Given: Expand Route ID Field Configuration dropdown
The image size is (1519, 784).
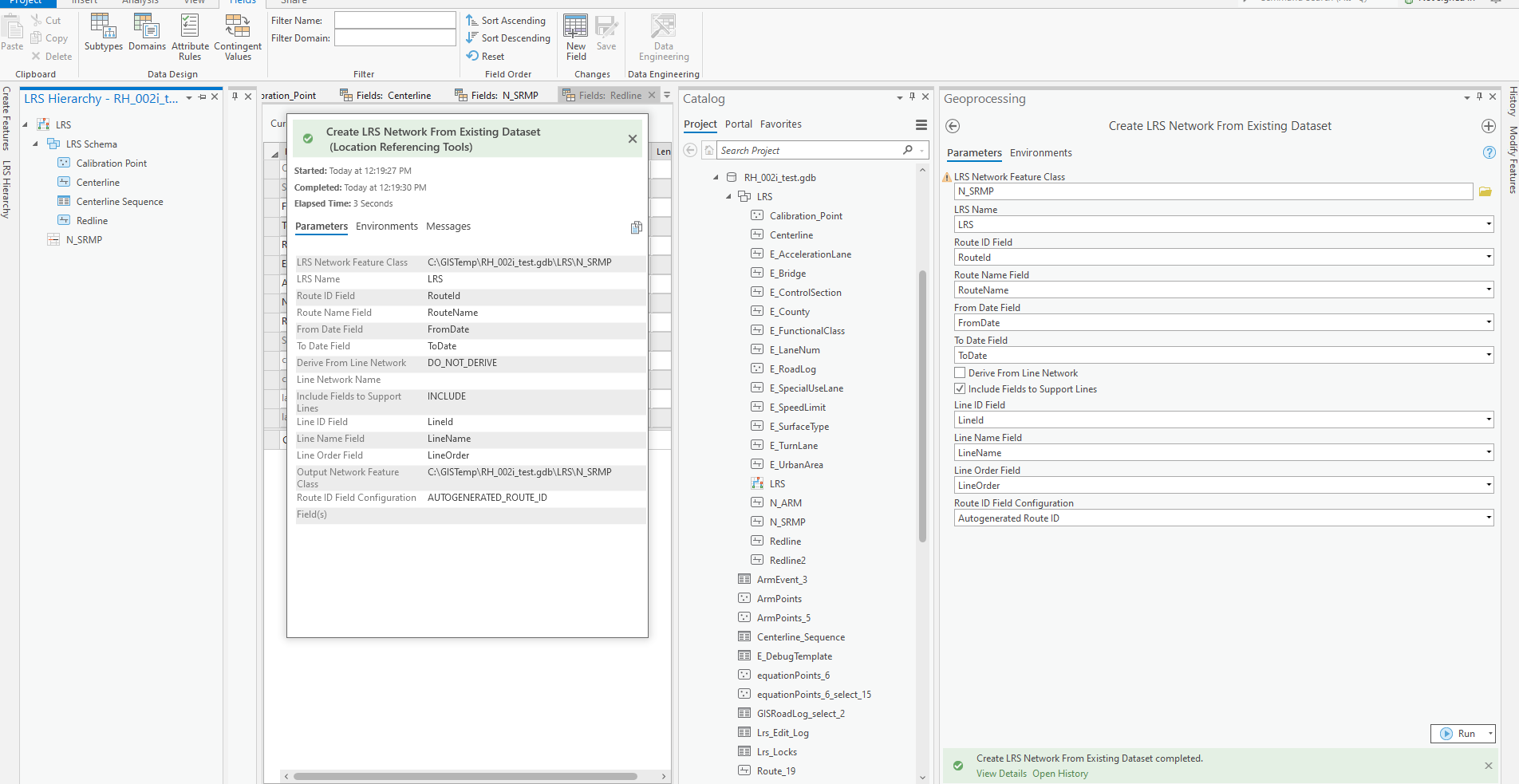Looking at the screenshot, I should tap(1489, 518).
